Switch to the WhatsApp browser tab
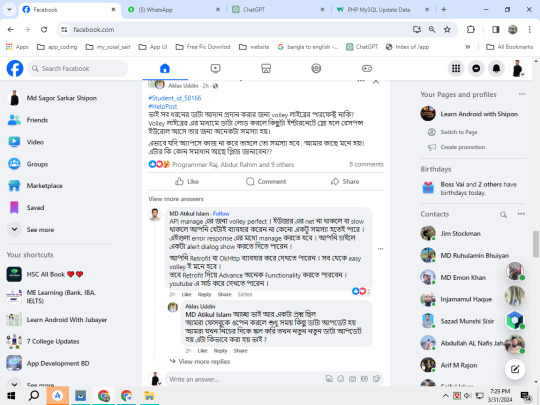The width and height of the screenshot is (540, 405). (x=174, y=10)
